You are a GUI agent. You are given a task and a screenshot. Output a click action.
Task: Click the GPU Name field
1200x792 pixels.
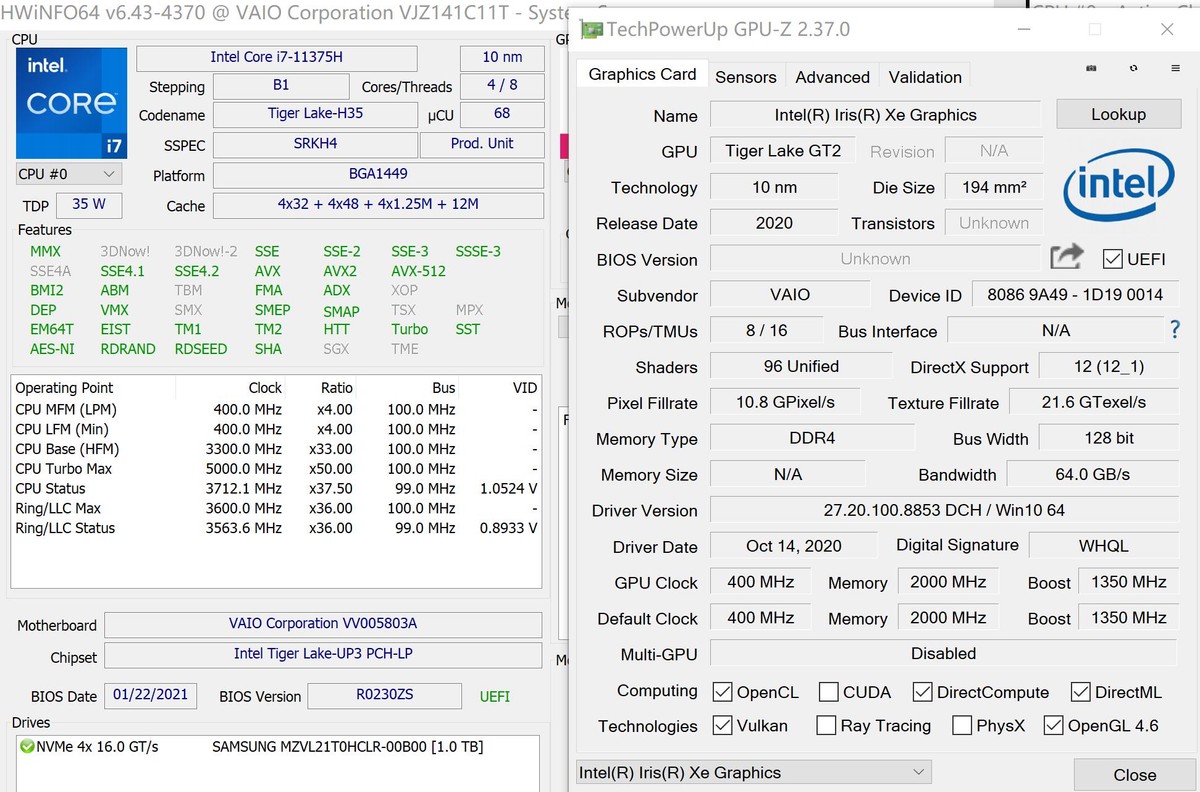tap(875, 115)
